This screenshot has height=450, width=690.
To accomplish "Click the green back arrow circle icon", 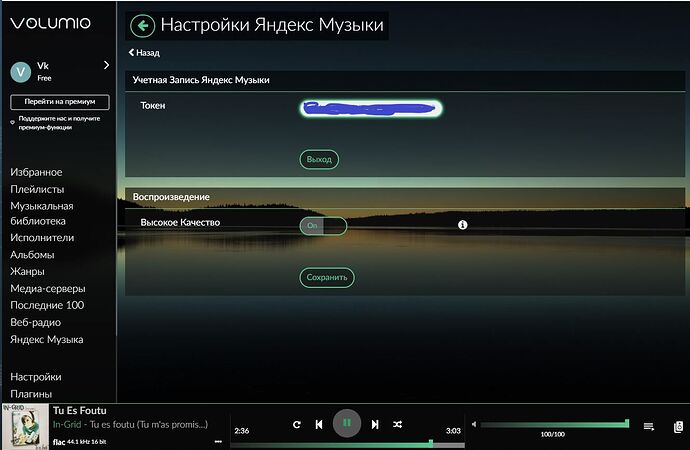I will pos(143,26).
